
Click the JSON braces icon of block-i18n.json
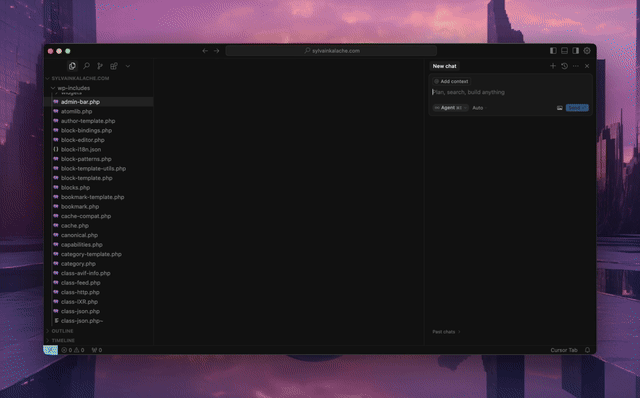[x=56, y=149]
